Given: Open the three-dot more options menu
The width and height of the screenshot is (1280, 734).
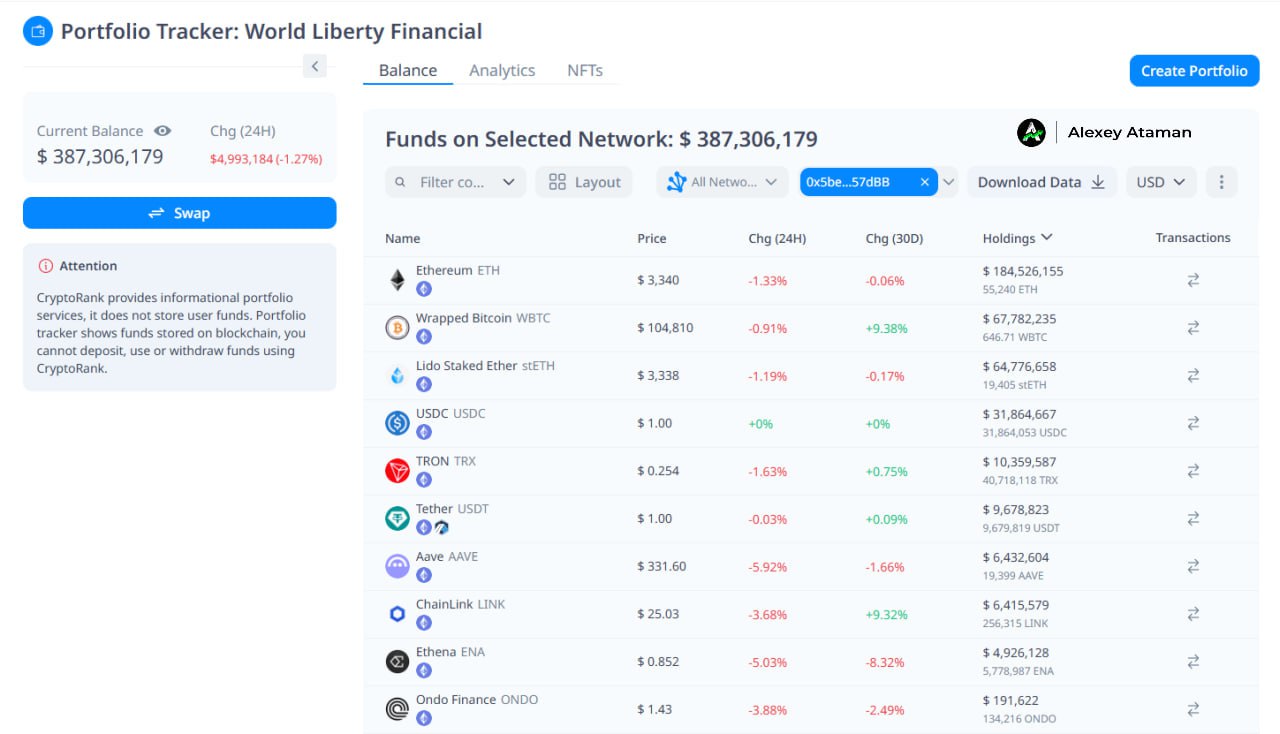Looking at the screenshot, I should (x=1220, y=182).
